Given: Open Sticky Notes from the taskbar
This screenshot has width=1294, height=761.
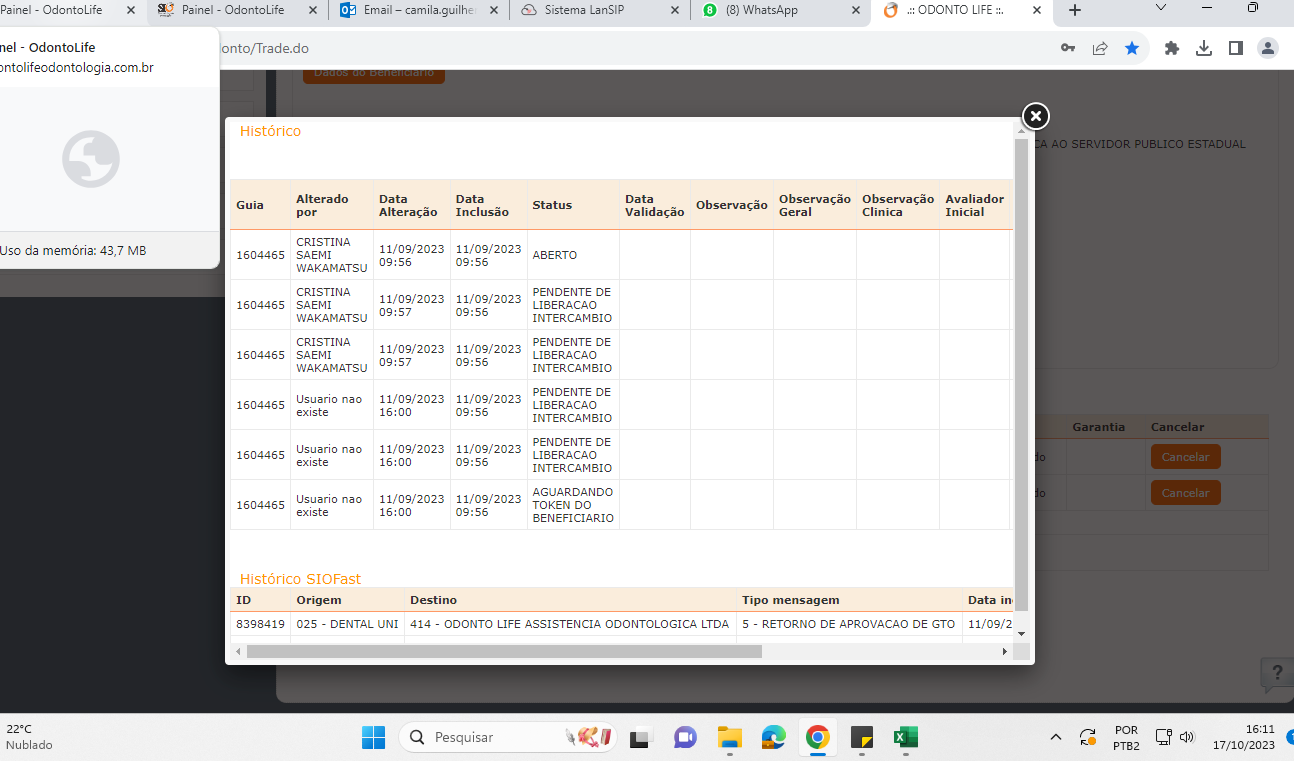Looking at the screenshot, I should tap(862, 738).
